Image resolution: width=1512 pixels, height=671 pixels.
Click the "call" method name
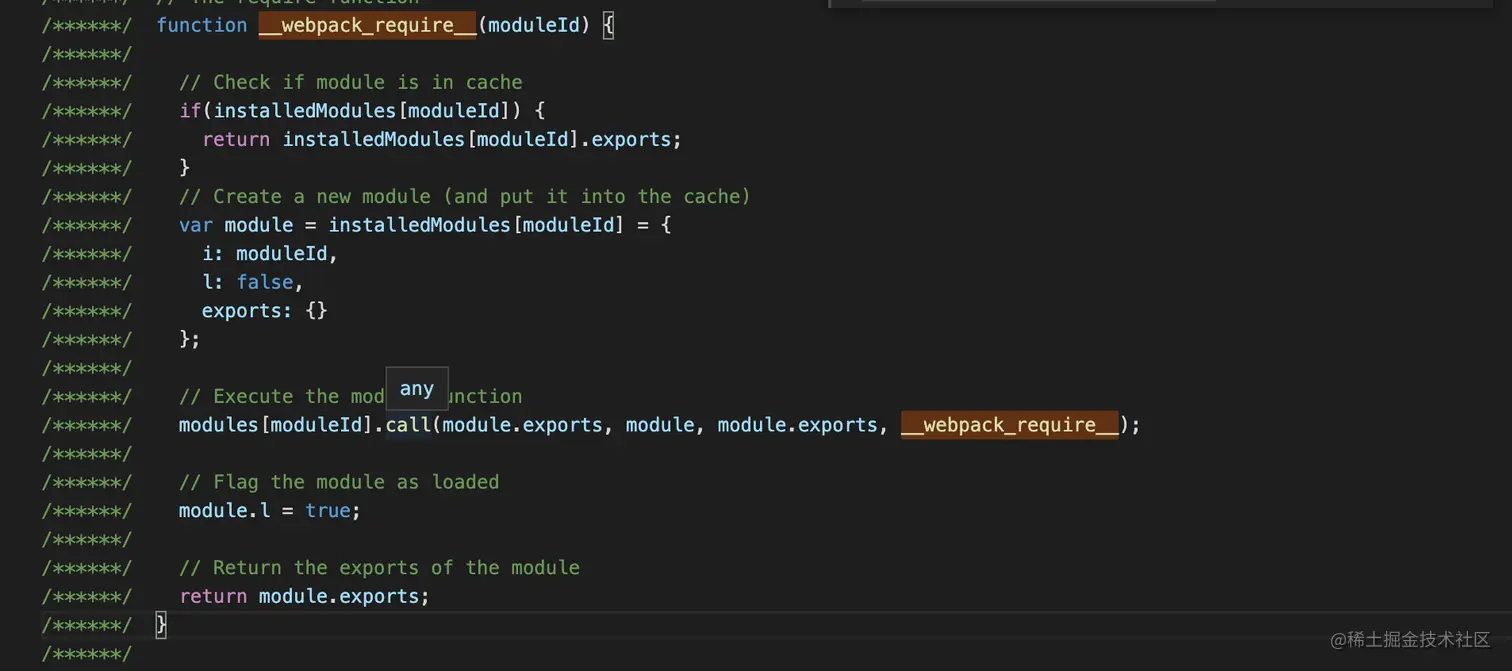pos(408,425)
